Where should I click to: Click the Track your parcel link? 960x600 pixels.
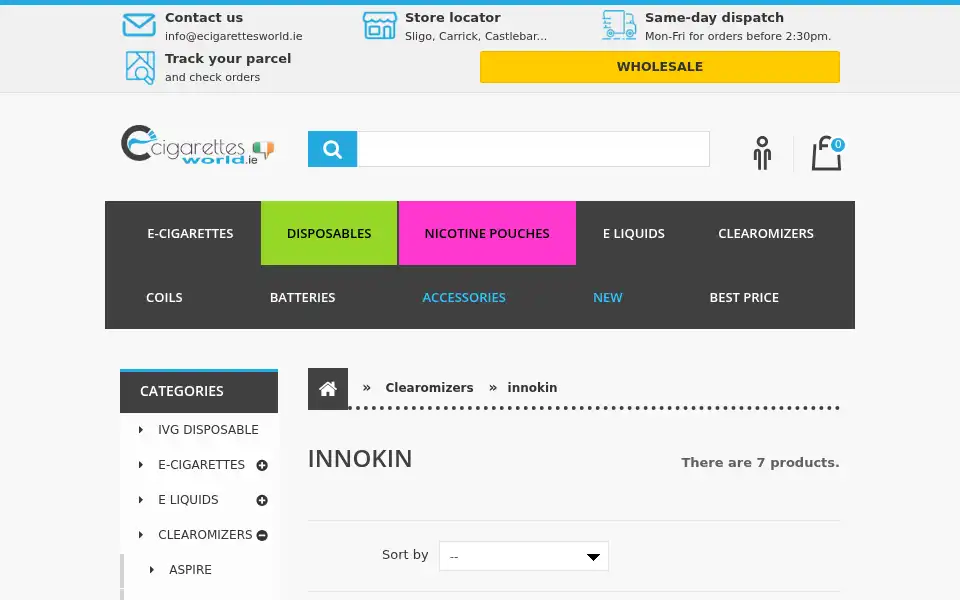coord(228,59)
